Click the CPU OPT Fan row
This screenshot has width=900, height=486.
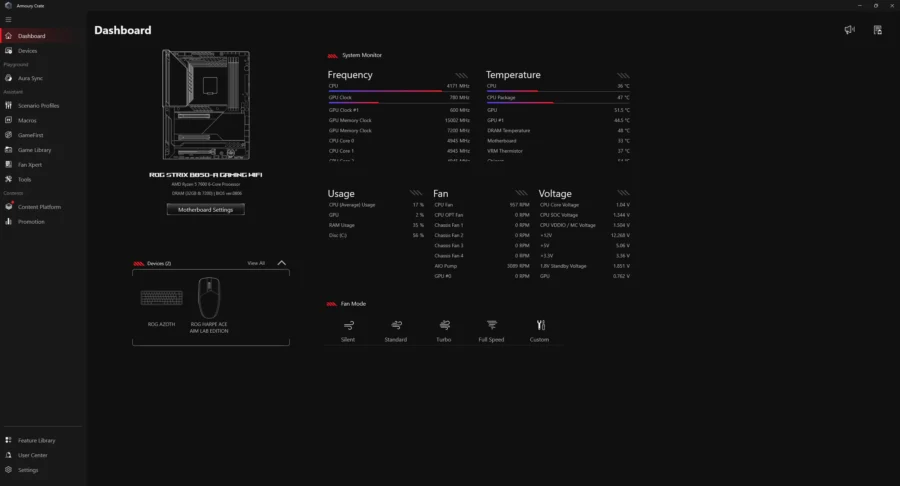pos(482,215)
